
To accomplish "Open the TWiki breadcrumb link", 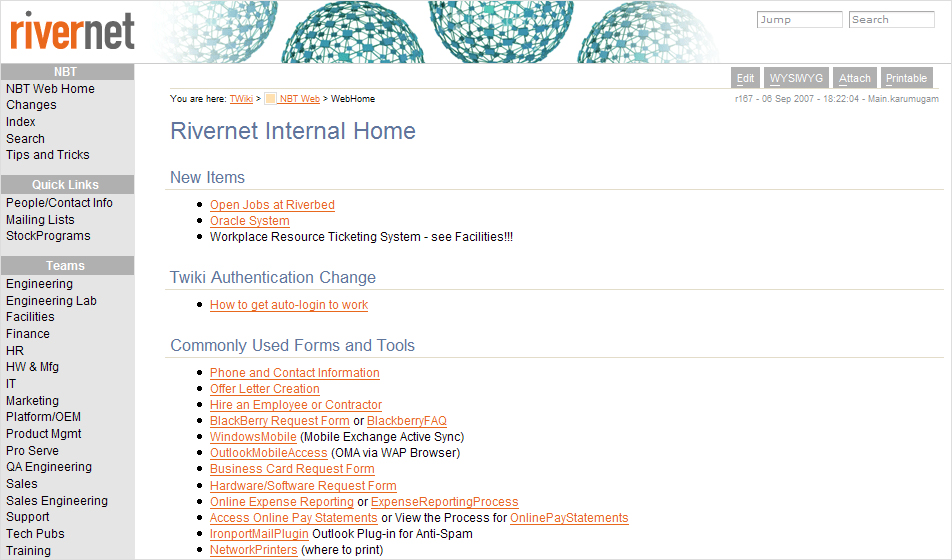I will pos(241,99).
